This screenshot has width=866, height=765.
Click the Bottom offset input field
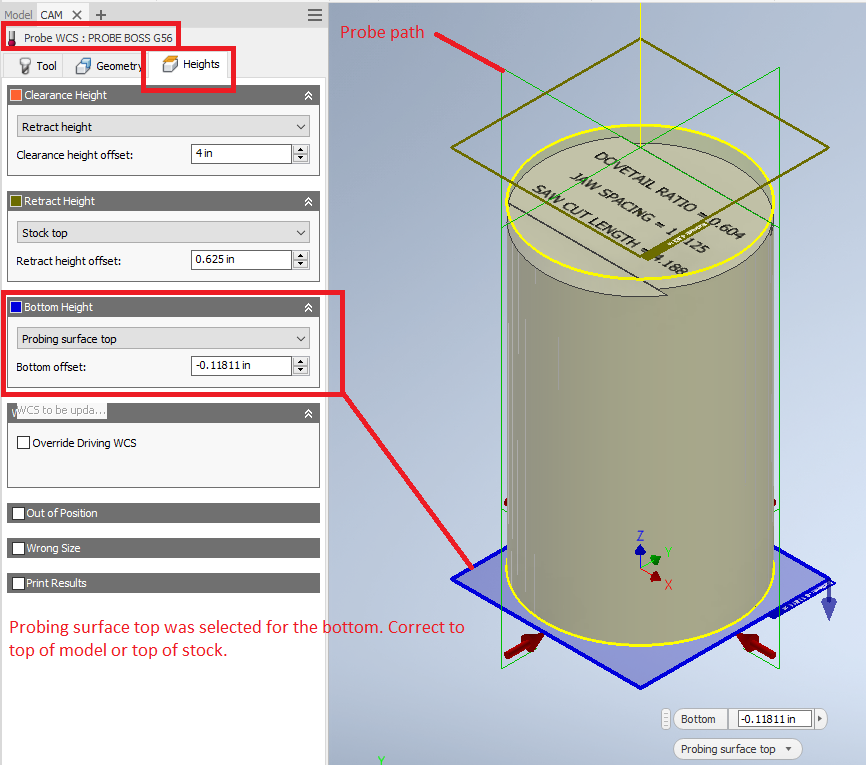tap(243, 366)
